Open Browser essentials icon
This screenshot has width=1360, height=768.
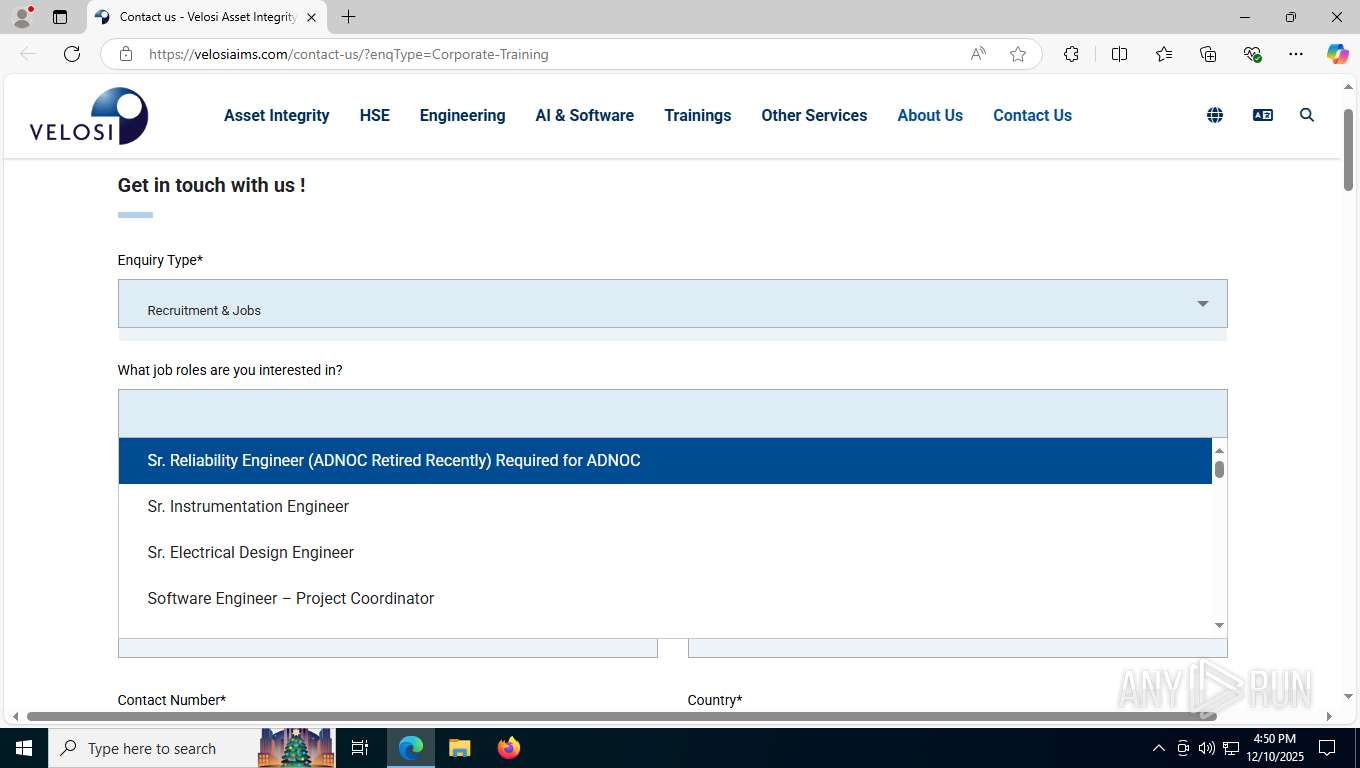[1252, 54]
